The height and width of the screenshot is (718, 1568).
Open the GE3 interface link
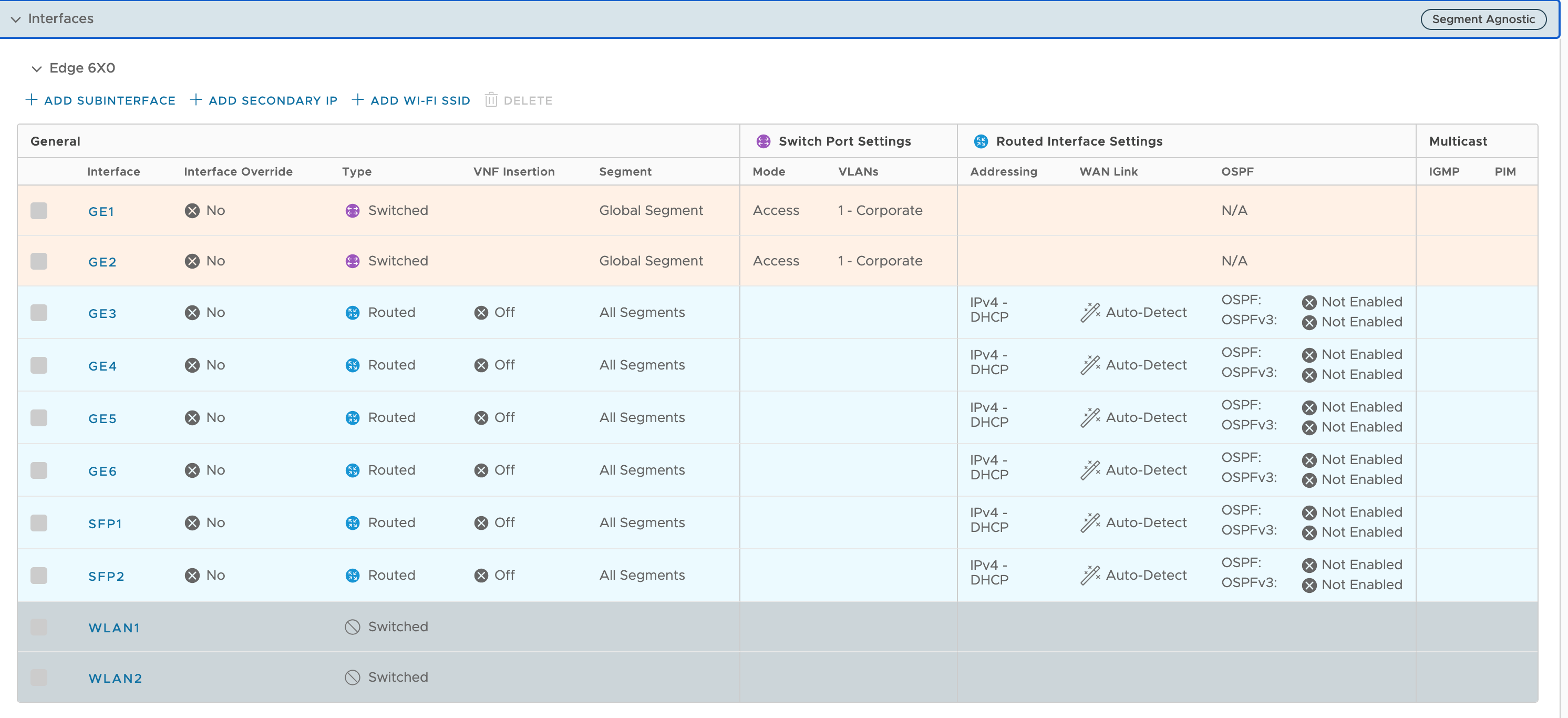click(x=102, y=314)
